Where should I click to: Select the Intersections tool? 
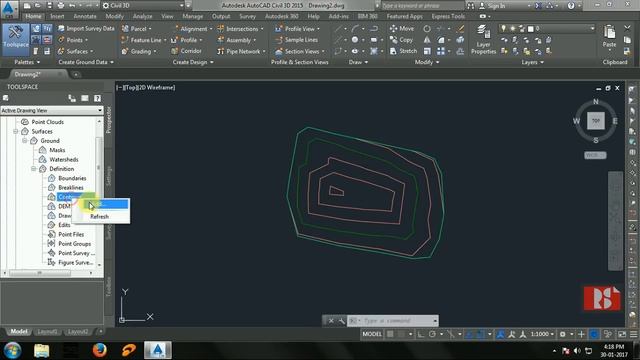click(240, 29)
